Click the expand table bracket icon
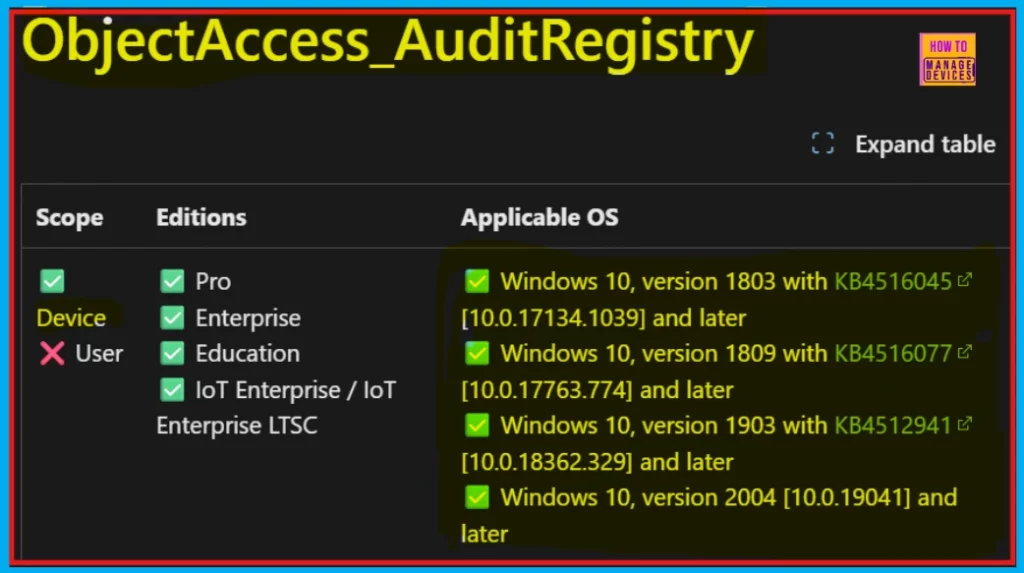Image resolution: width=1024 pixels, height=573 pixels. point(822,144)
